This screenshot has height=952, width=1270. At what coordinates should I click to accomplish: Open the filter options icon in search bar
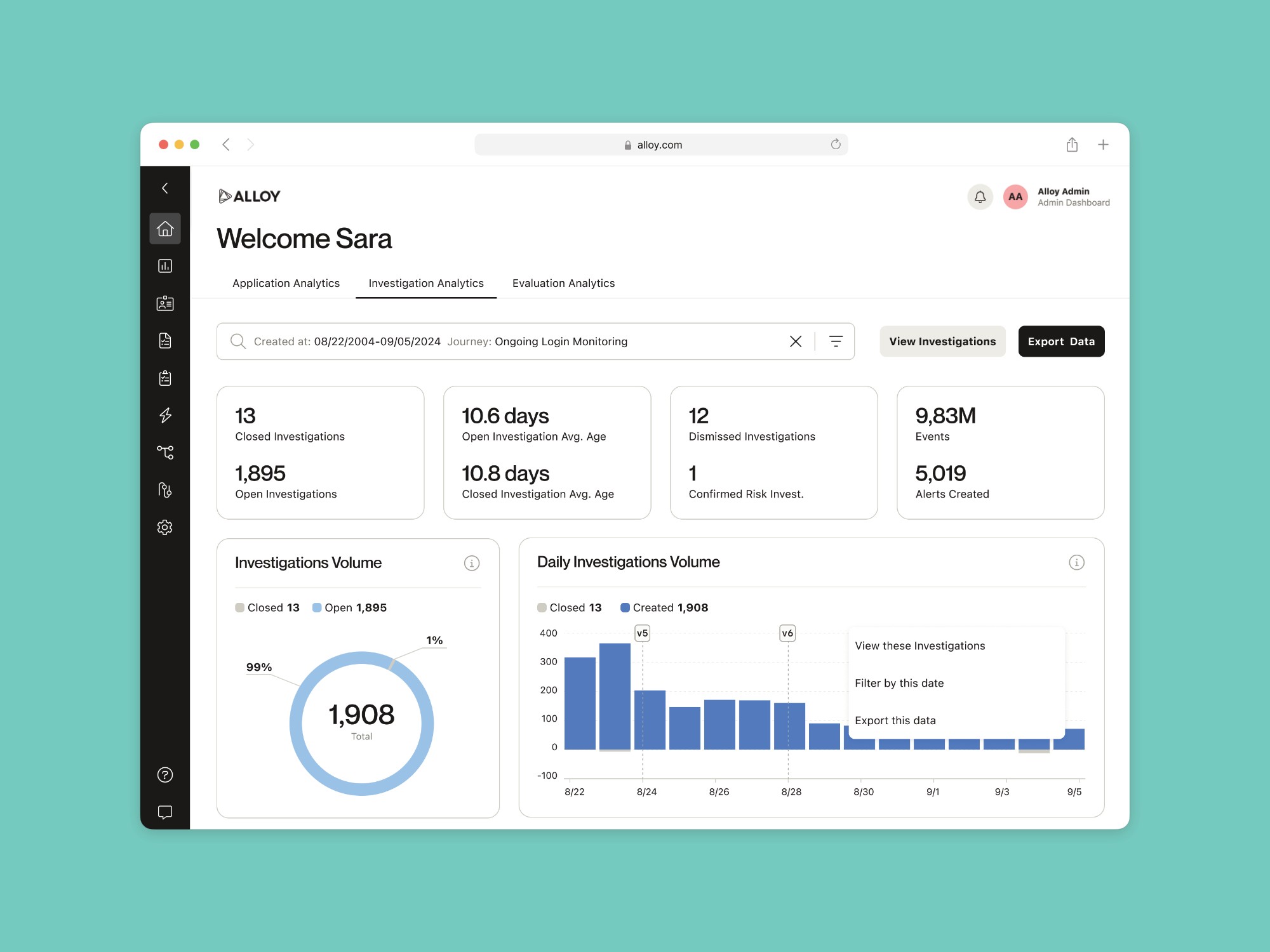[836, 341]
